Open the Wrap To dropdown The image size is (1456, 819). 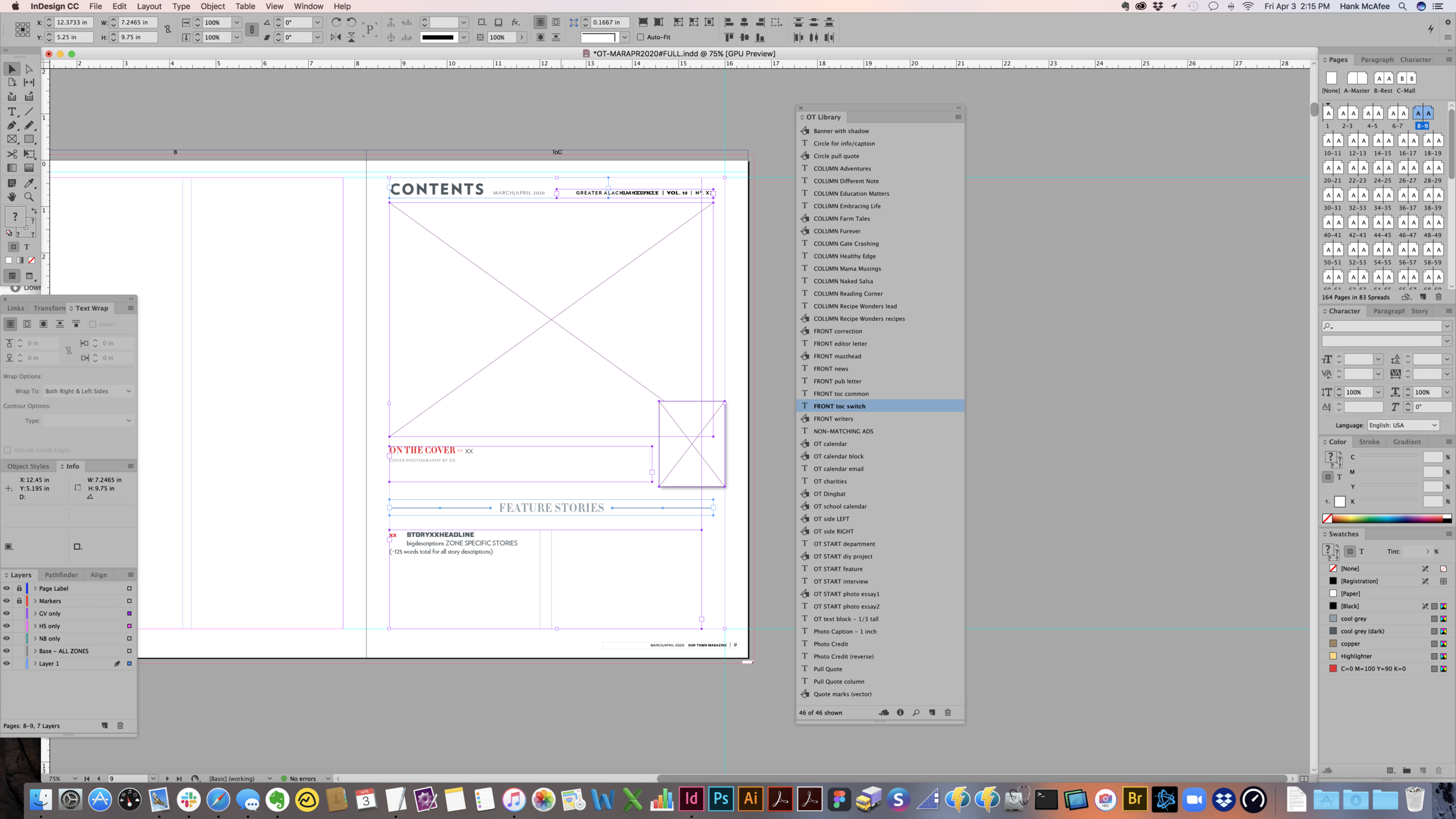[x=87, y=391]
